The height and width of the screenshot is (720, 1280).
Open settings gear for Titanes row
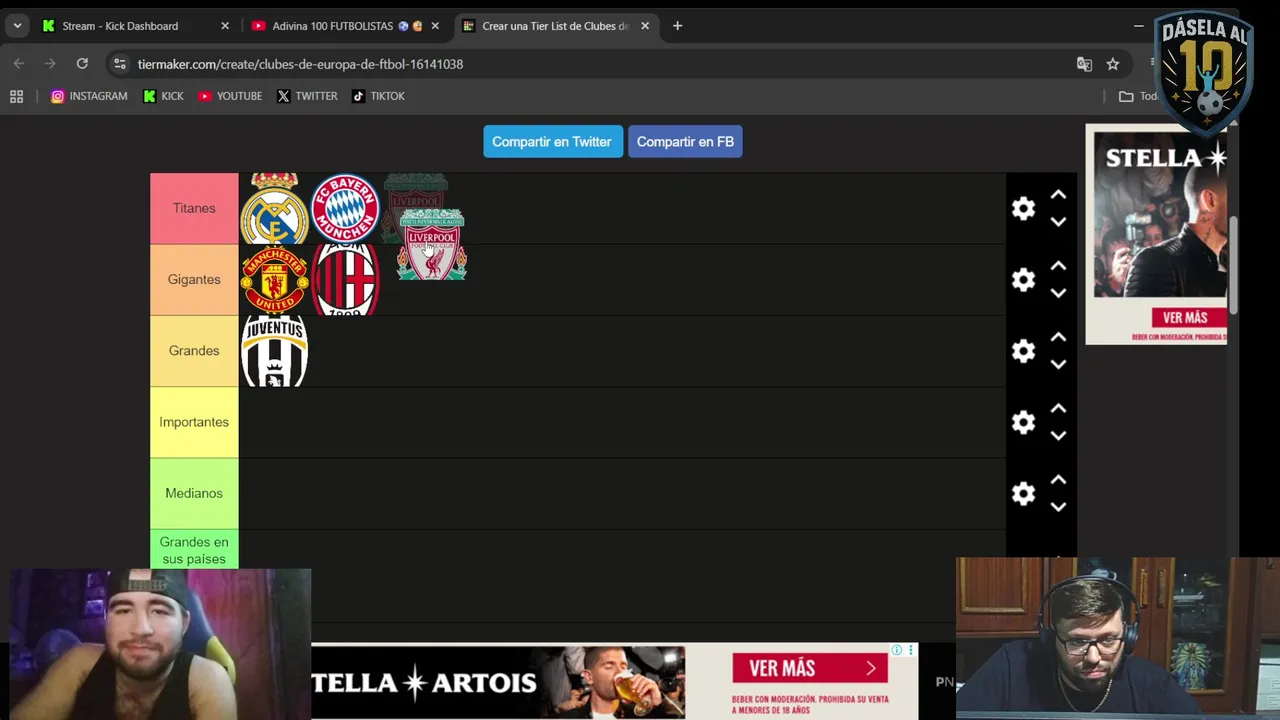tap(1023, 208)
